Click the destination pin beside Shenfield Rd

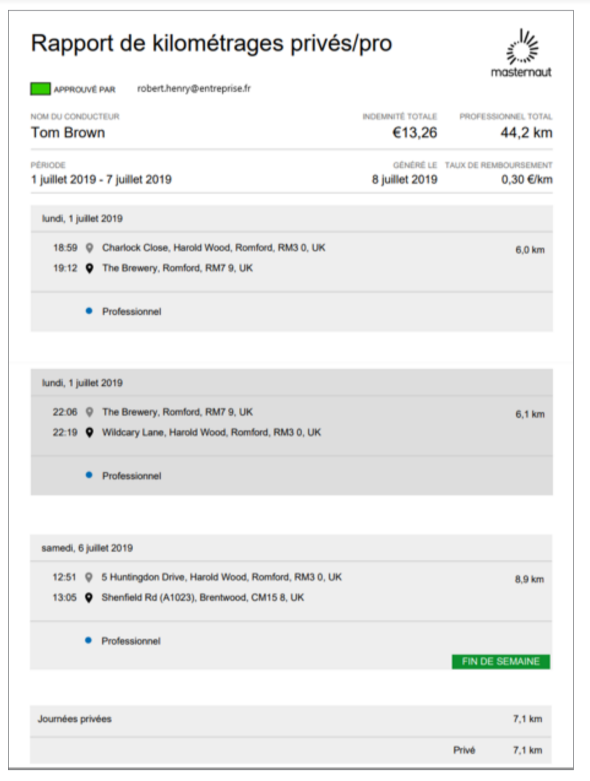[89, 598]
